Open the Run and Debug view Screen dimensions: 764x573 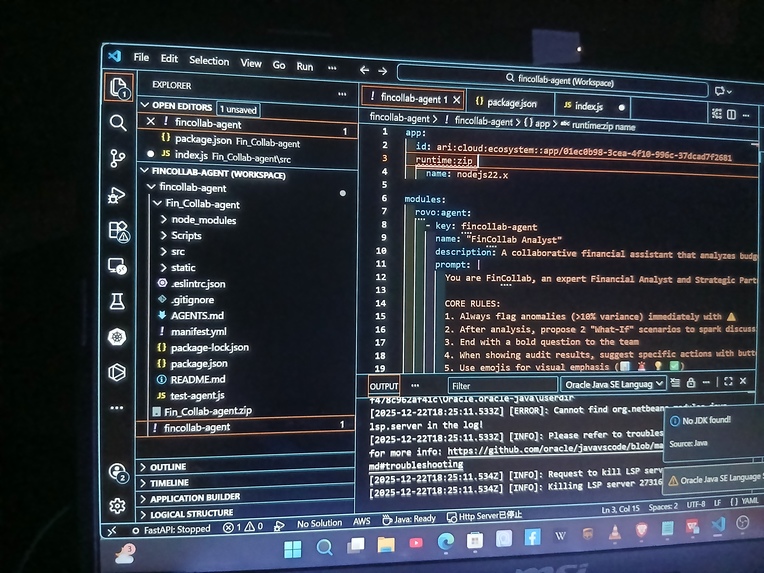[x=116, y=194]
